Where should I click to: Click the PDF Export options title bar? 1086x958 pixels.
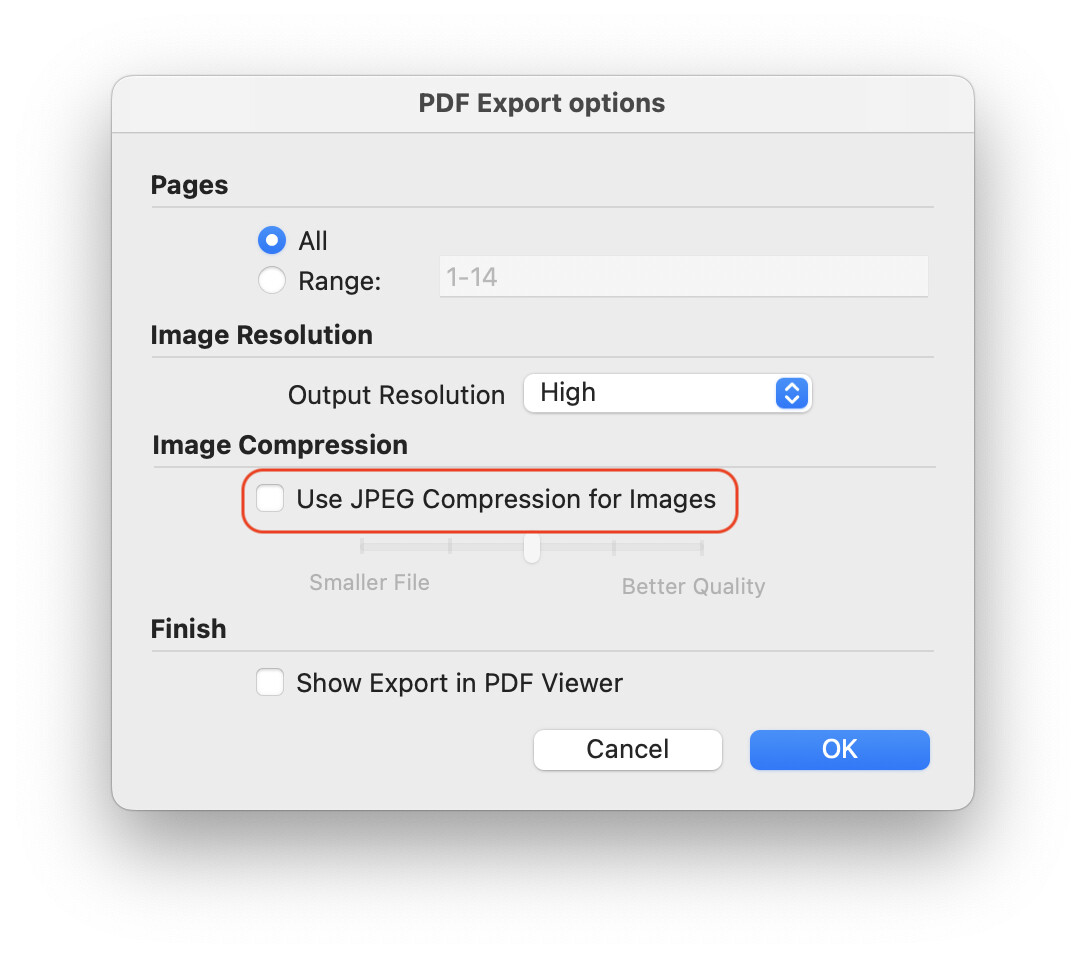pos(542,103)
